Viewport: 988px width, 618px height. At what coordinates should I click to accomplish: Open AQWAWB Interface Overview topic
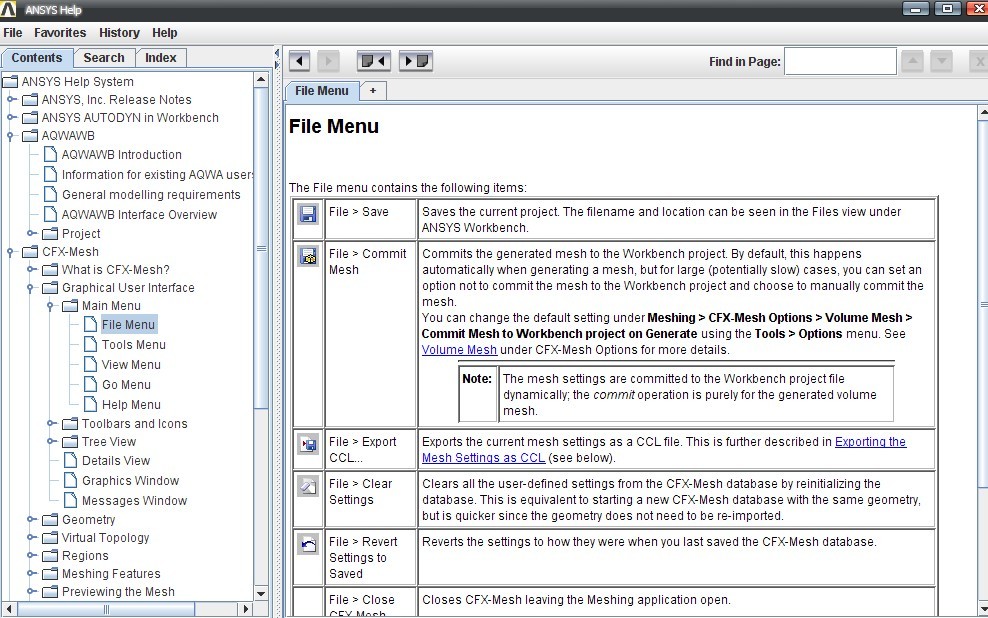click(x=139, y=215)
